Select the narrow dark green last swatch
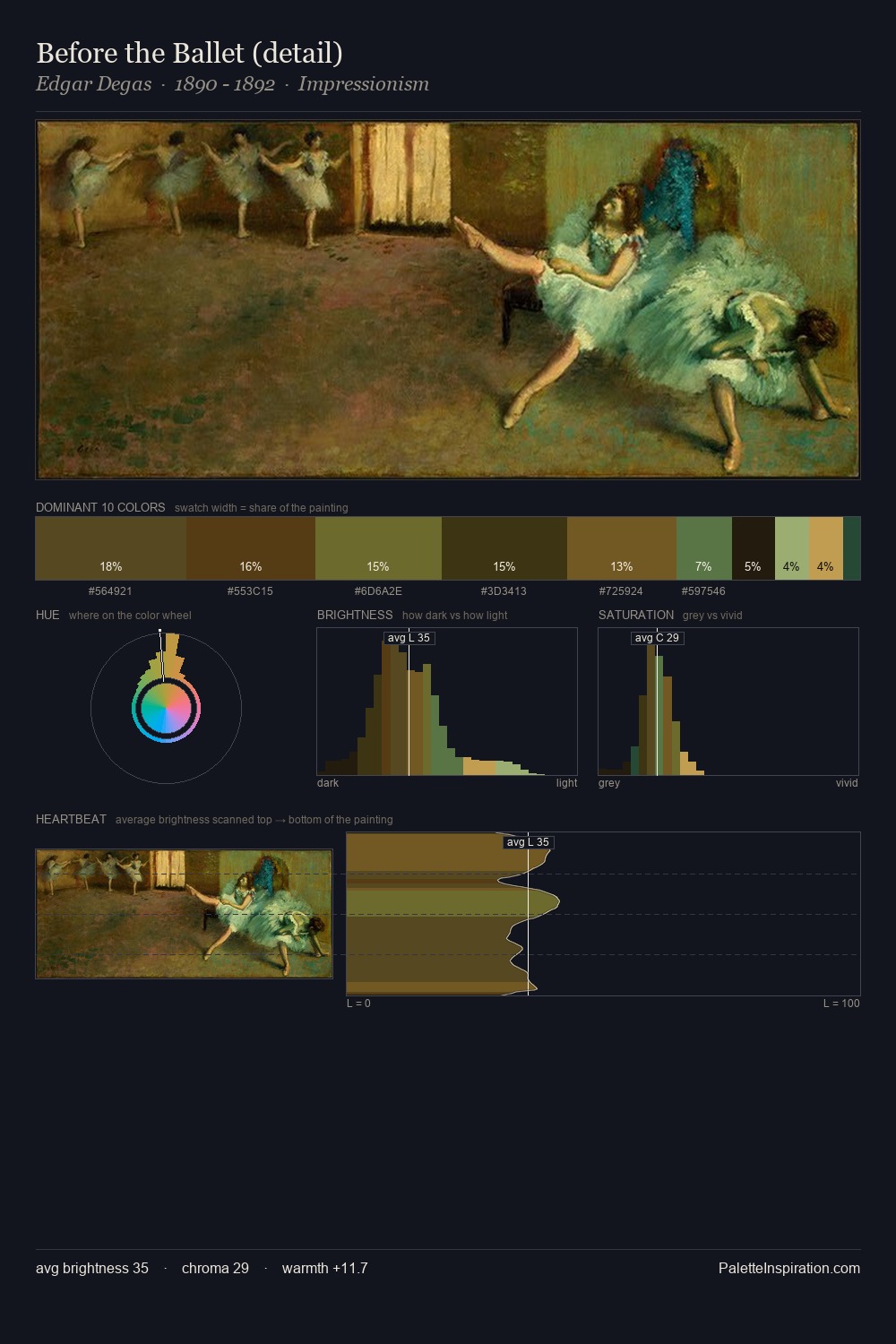896x1344 pixels. [852, 548]
